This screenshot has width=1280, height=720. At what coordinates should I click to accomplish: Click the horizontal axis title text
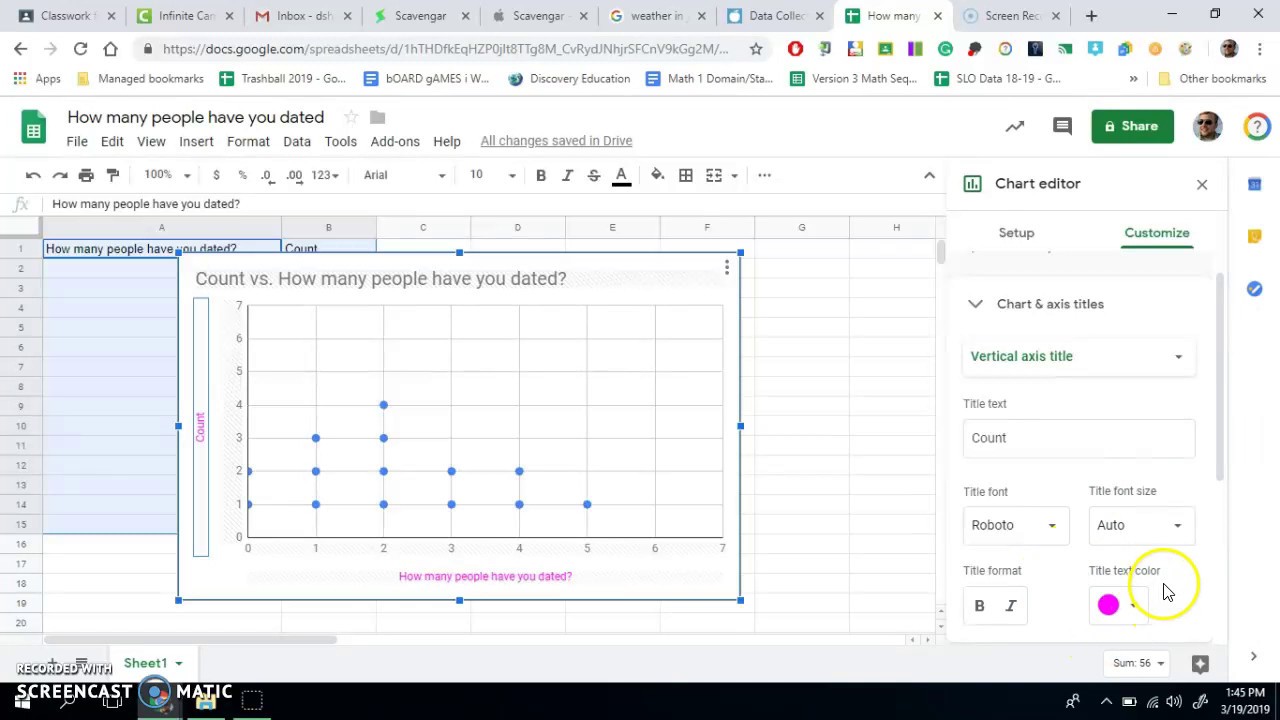tap(485, 576)
